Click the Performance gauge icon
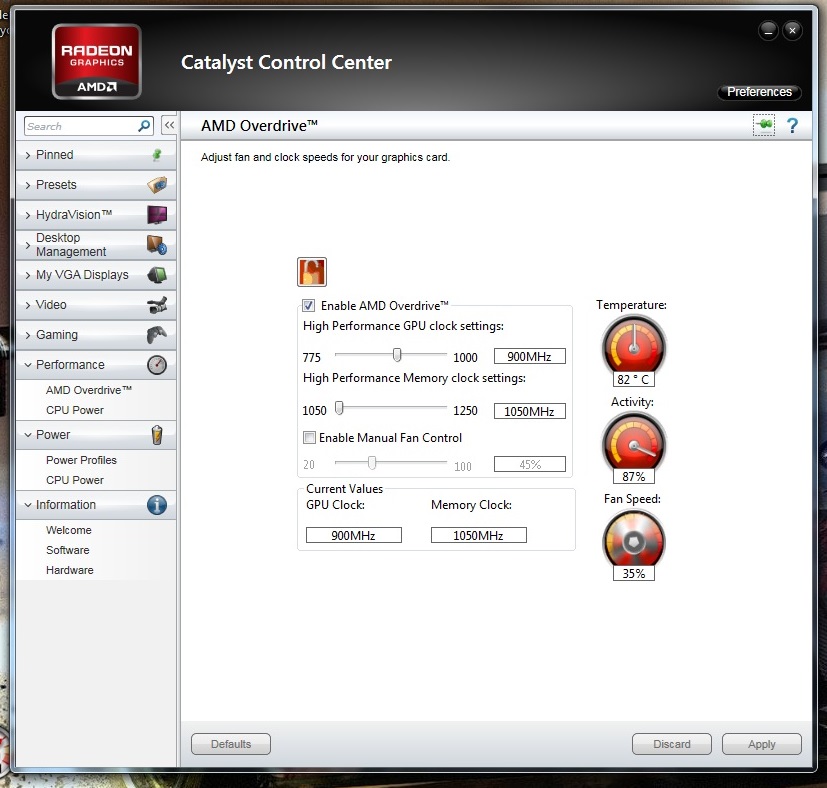The image size is (827, 788). pos(156,365)
